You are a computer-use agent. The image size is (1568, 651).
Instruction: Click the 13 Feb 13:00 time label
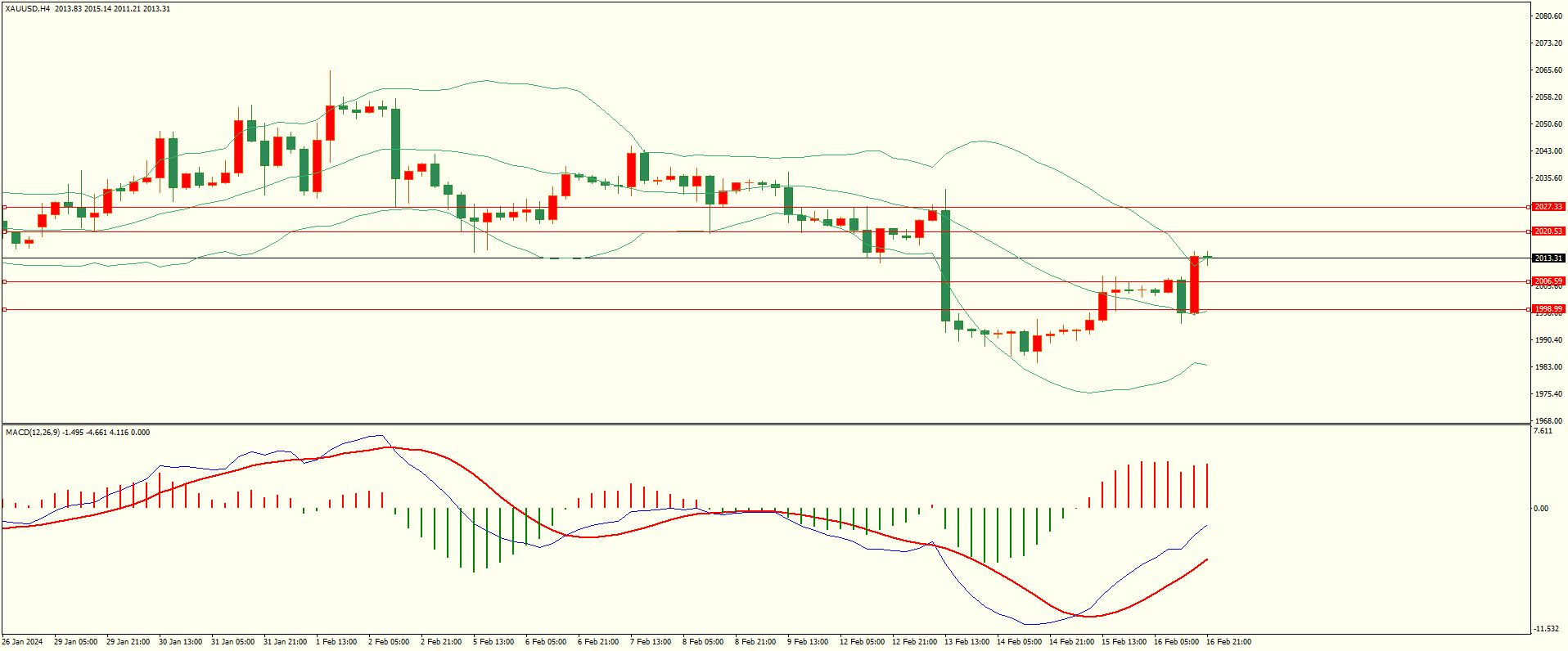coord(966,642)
